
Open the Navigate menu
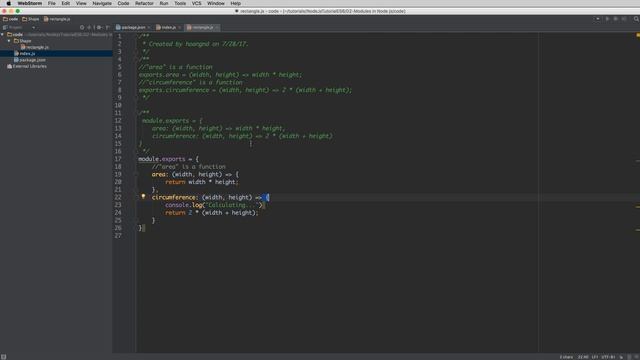[x=102, y=3]
